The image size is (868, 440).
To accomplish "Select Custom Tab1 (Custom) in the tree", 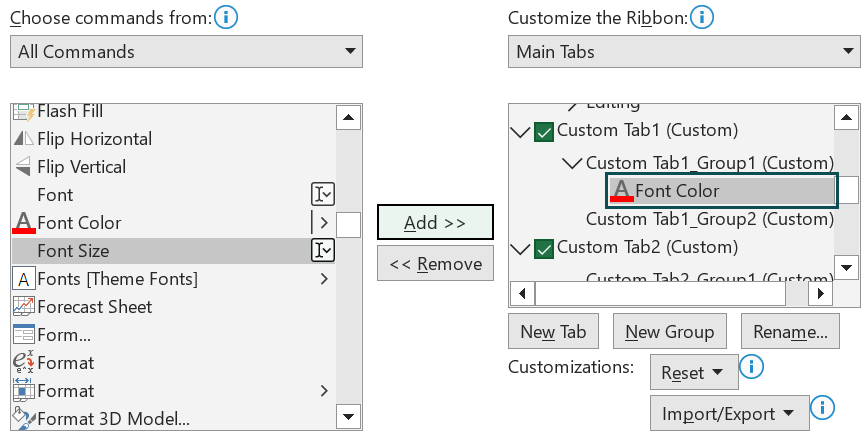I will 647,130.
